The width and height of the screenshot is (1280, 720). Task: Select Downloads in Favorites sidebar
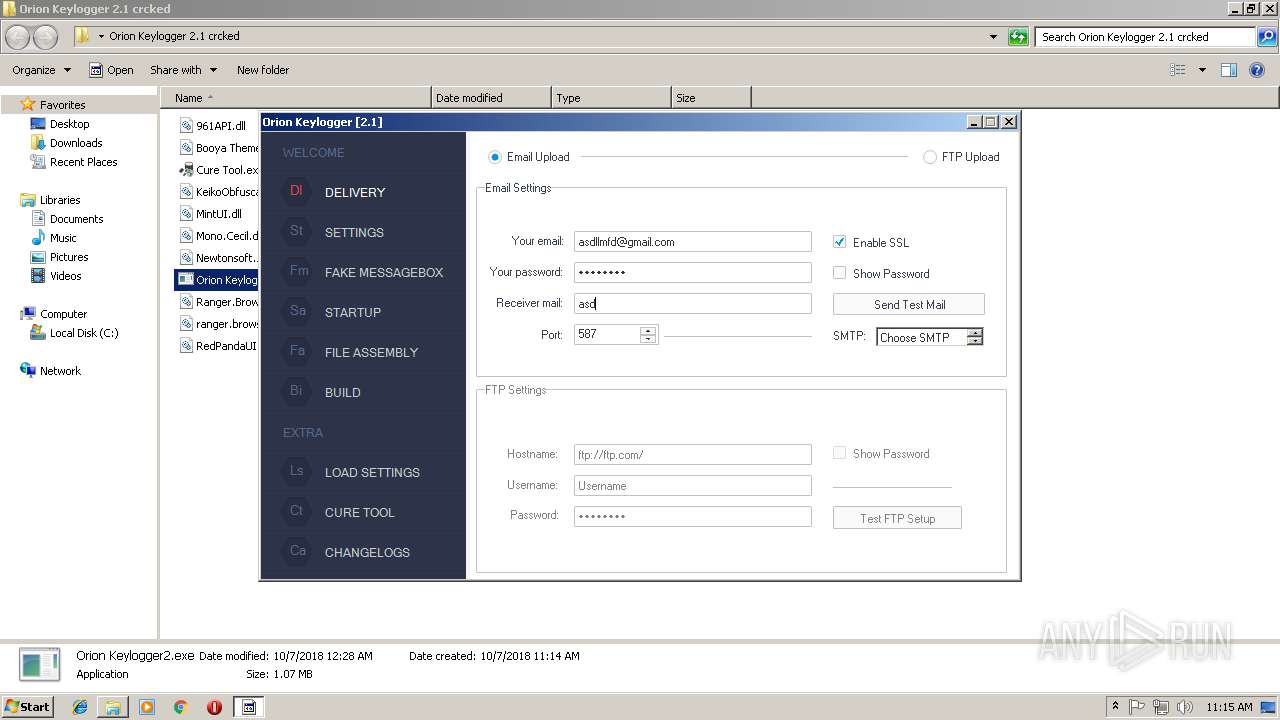click(76, 143)
